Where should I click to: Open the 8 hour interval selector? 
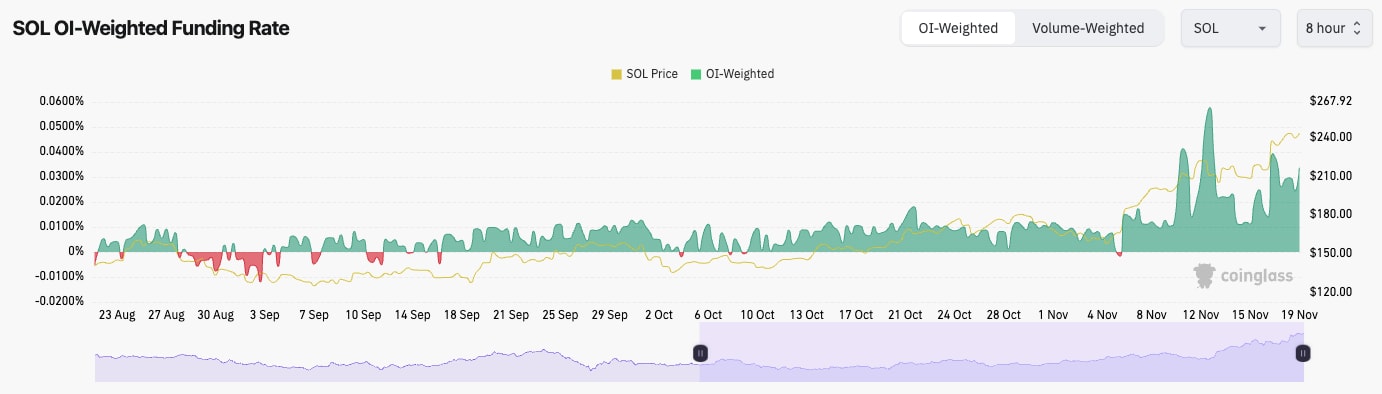click(1333, 28)
